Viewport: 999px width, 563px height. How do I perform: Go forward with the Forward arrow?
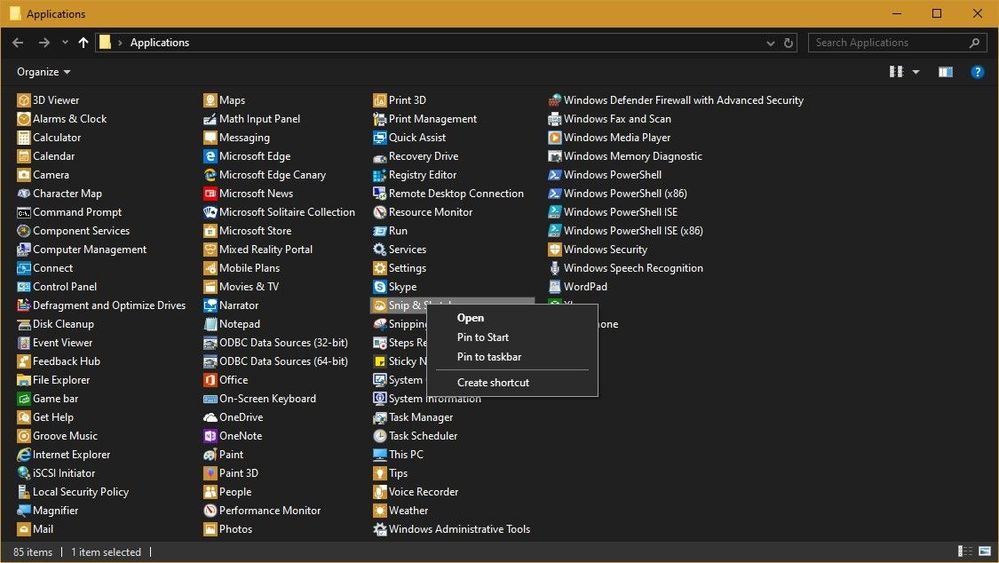(44, 43)
